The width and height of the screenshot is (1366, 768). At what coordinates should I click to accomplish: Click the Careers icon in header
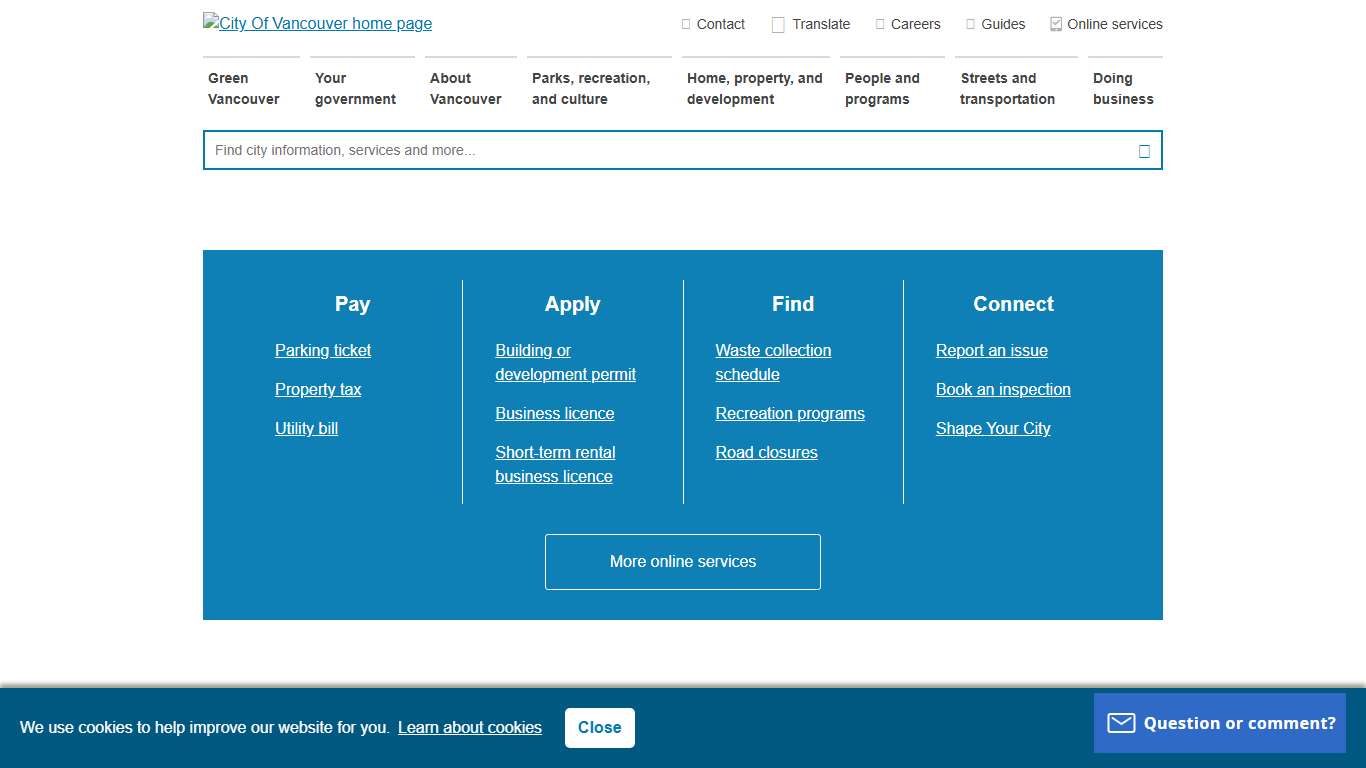[x=880, y=24]
